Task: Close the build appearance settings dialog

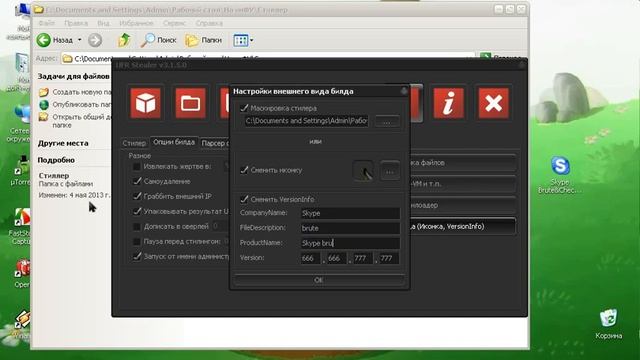Action: tap(404, 91)
